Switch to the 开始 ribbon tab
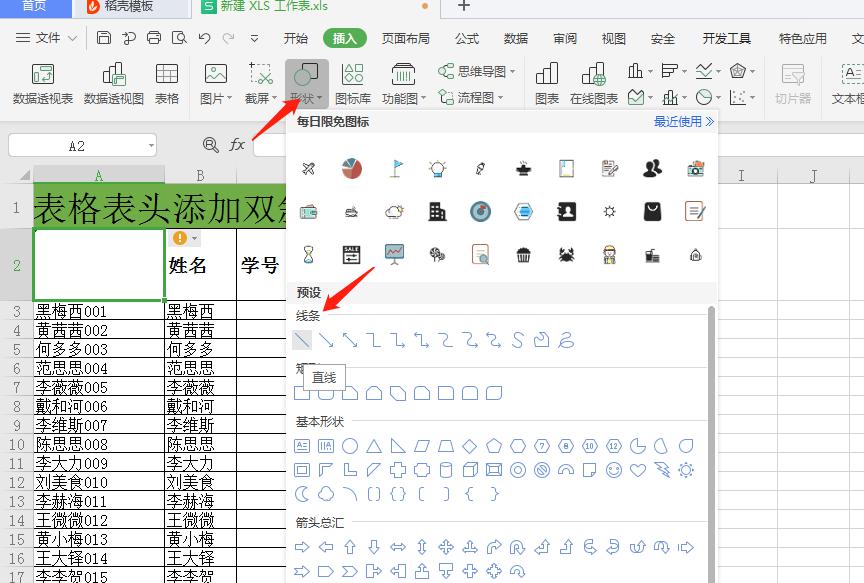 pos(295,38)
